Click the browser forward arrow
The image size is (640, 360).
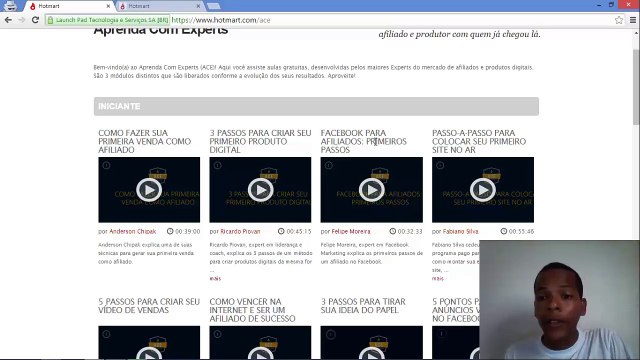(x=22, y=20)
